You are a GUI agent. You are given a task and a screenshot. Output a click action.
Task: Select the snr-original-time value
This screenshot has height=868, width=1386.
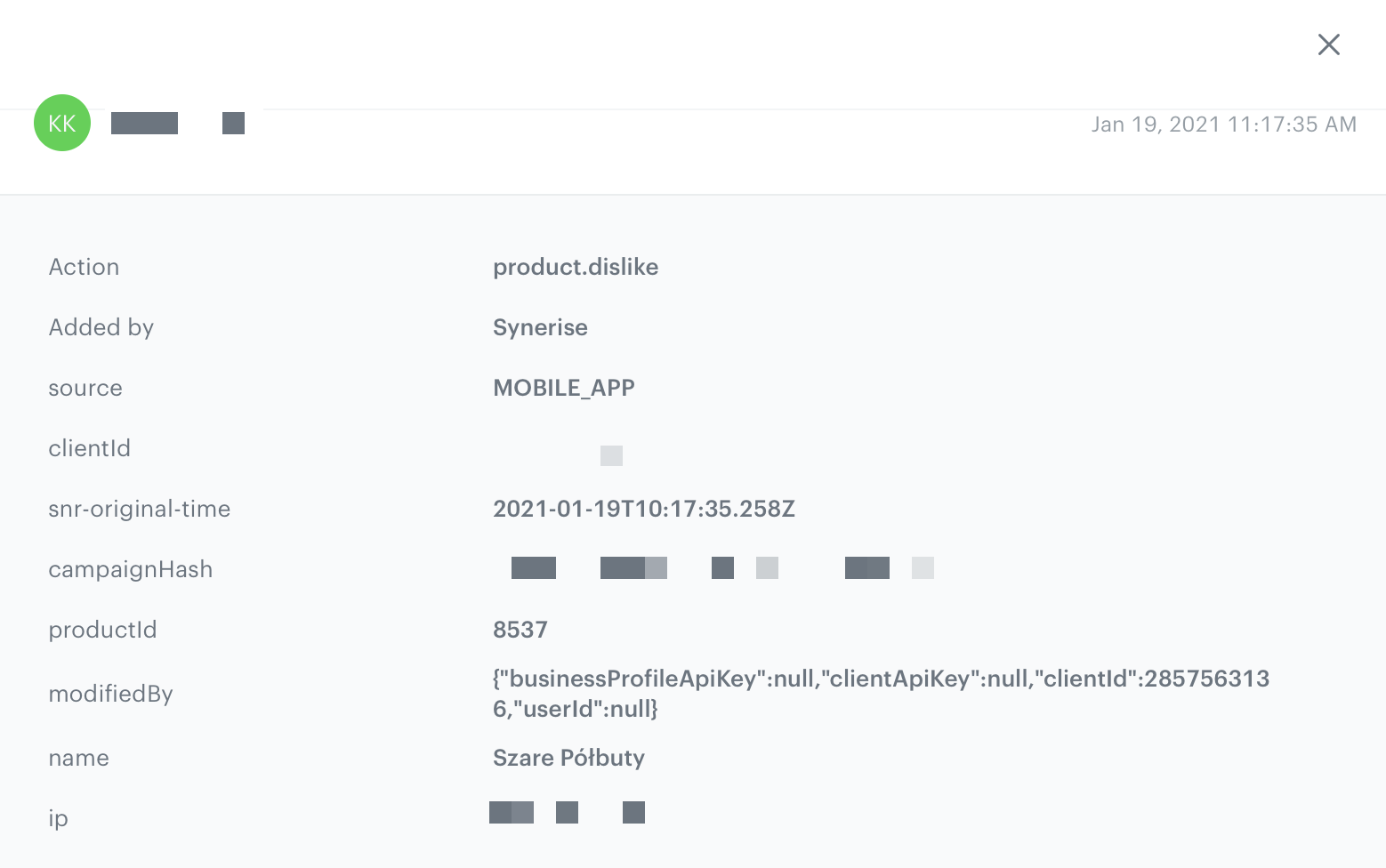[x=644, y=509]
